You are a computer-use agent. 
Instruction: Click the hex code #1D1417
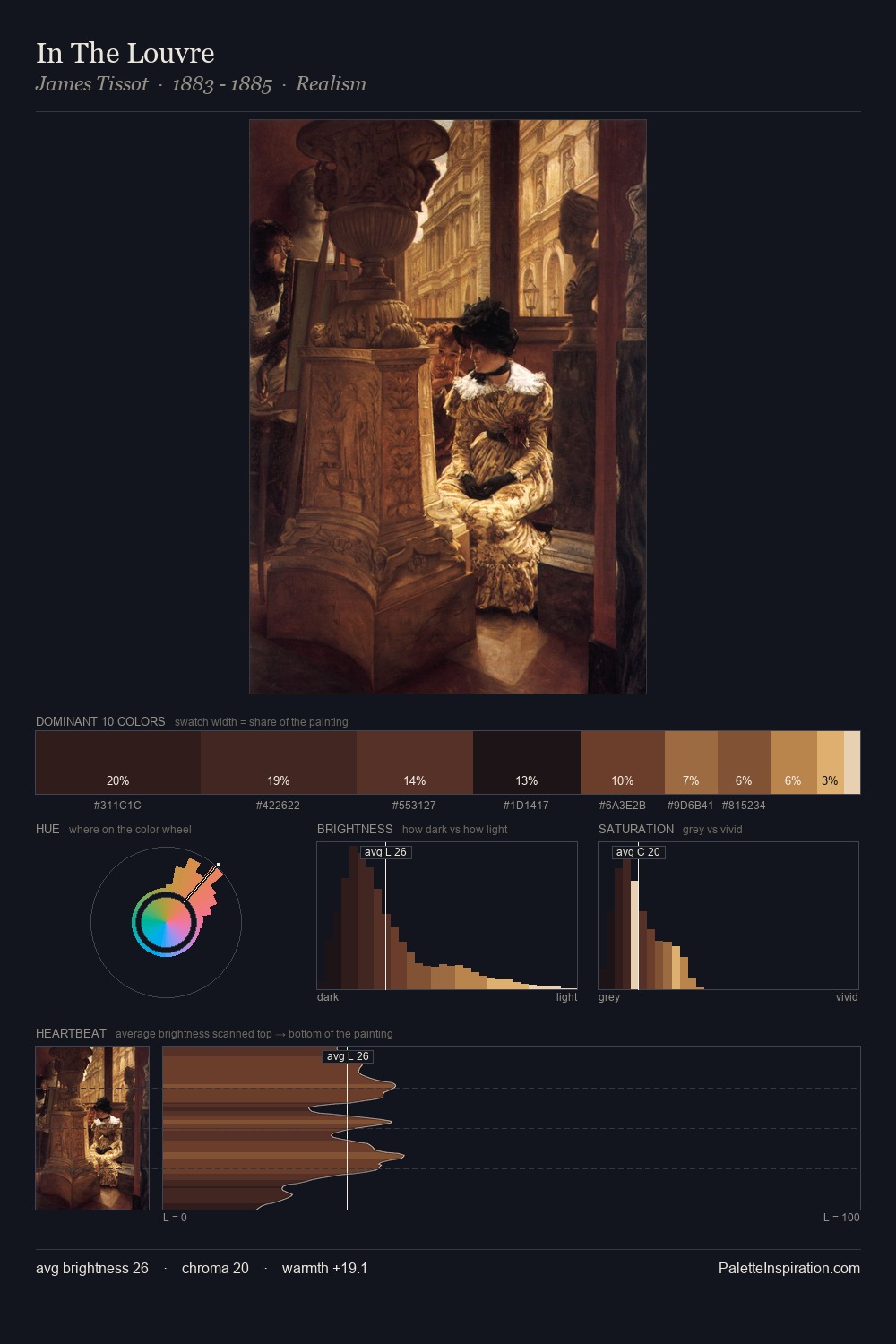tap(526, 806)
